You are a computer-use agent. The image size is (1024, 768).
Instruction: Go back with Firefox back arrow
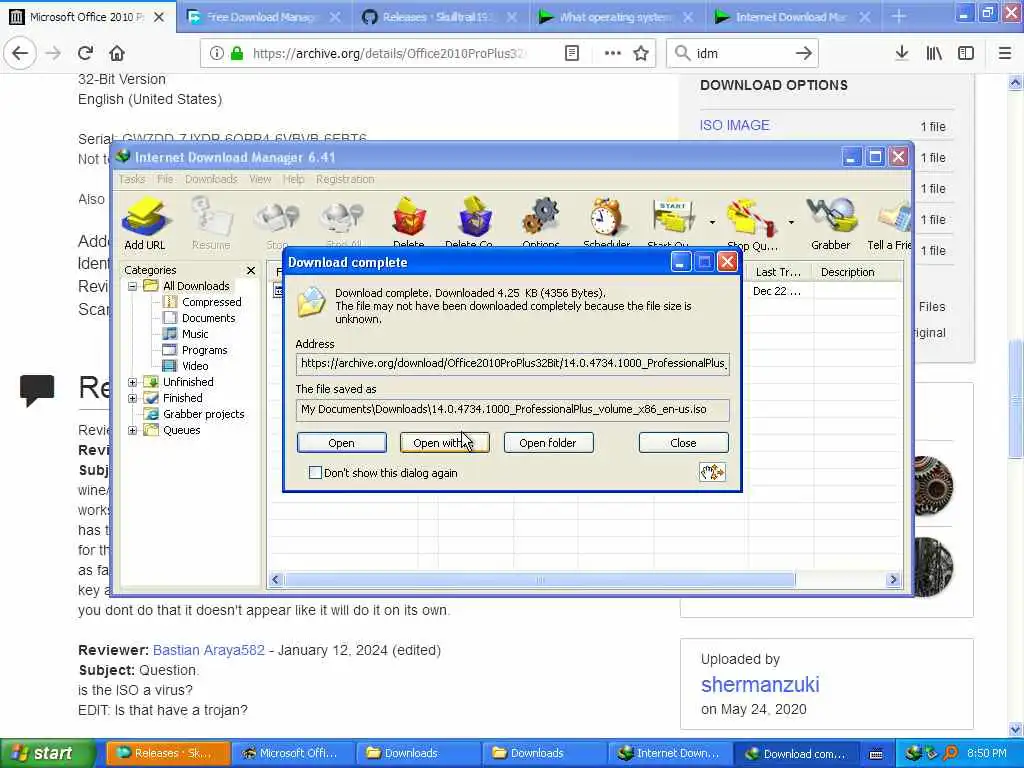(20, 53)
